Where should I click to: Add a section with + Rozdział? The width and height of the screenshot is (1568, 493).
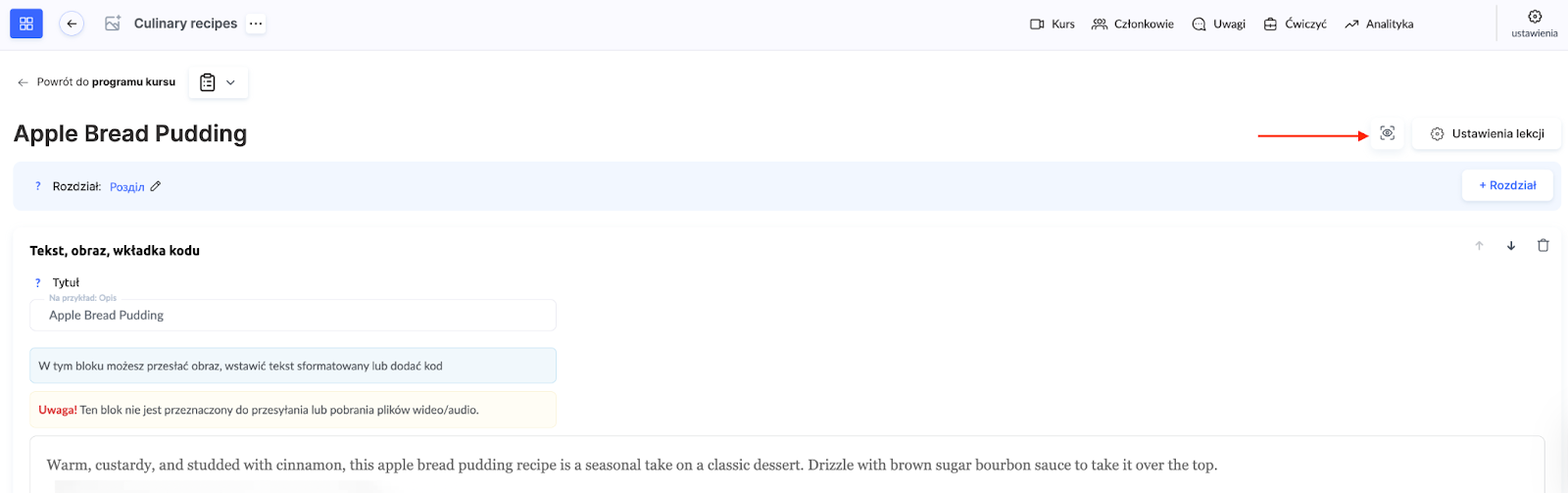1507,185
